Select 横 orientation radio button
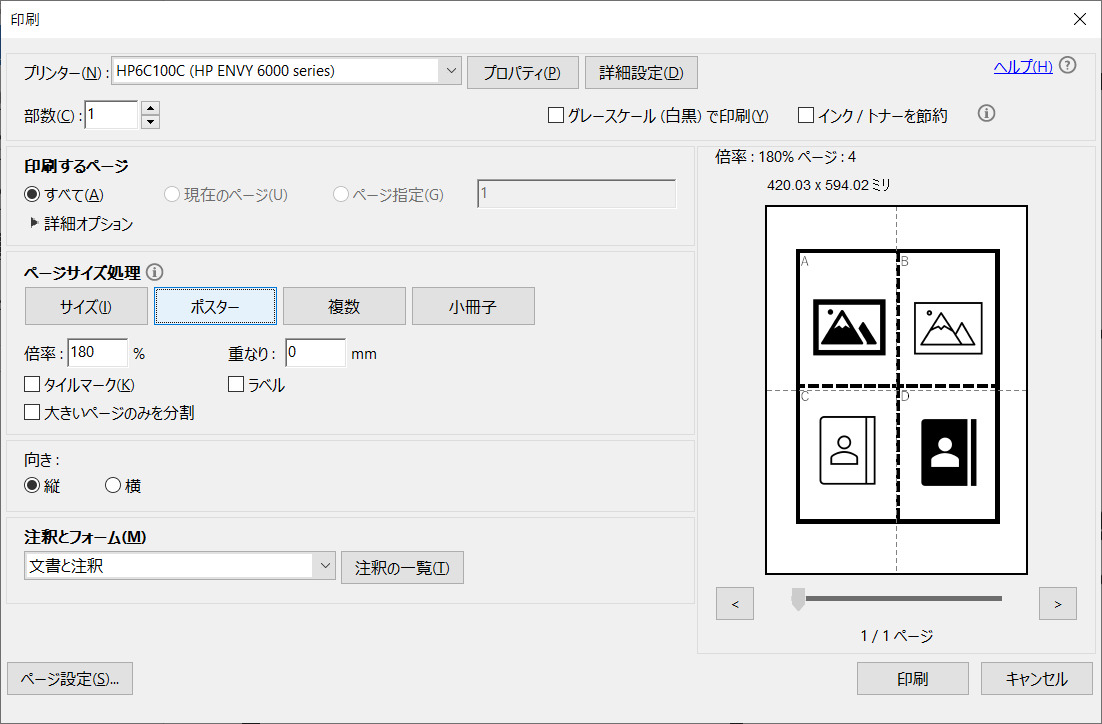 point(113,486)
